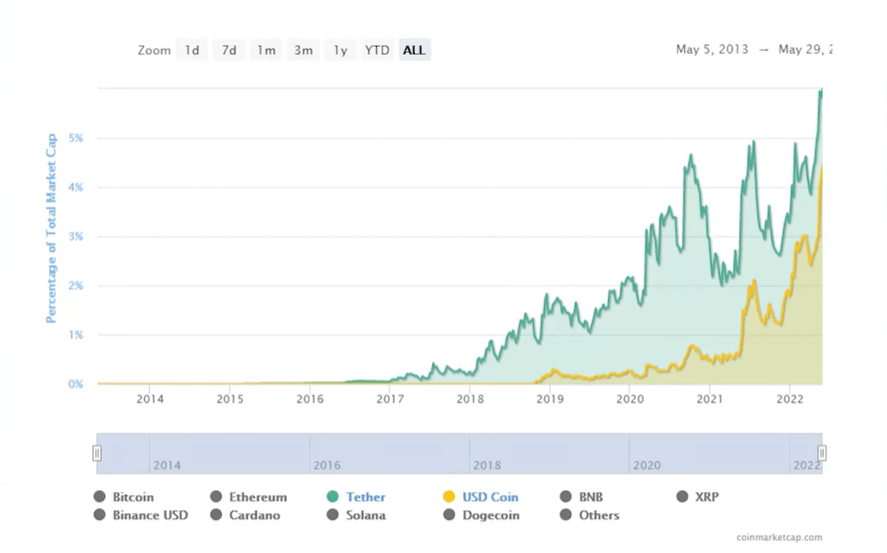887x553 pixels.
Task: Click the left navigator range handle
Action: 97,453
